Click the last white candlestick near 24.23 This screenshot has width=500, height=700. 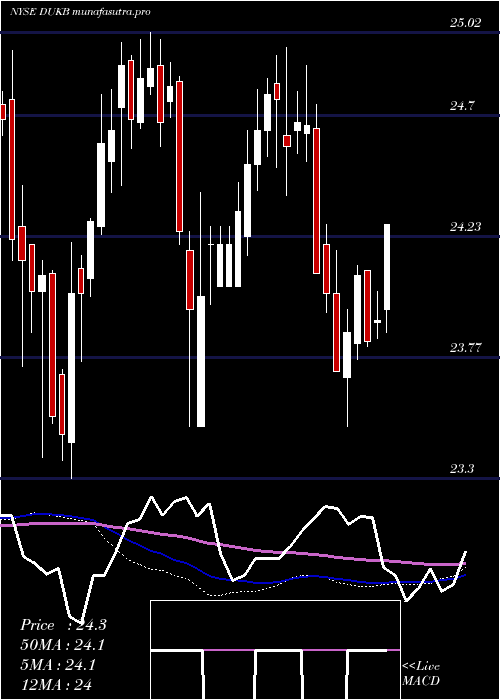coord(387,267)
